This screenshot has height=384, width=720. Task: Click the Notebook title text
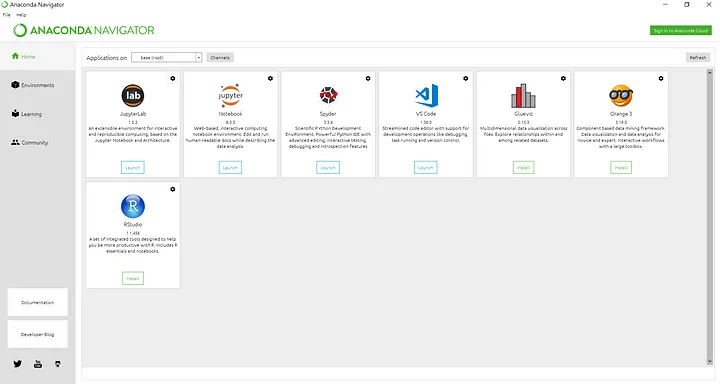pos(231,114)
